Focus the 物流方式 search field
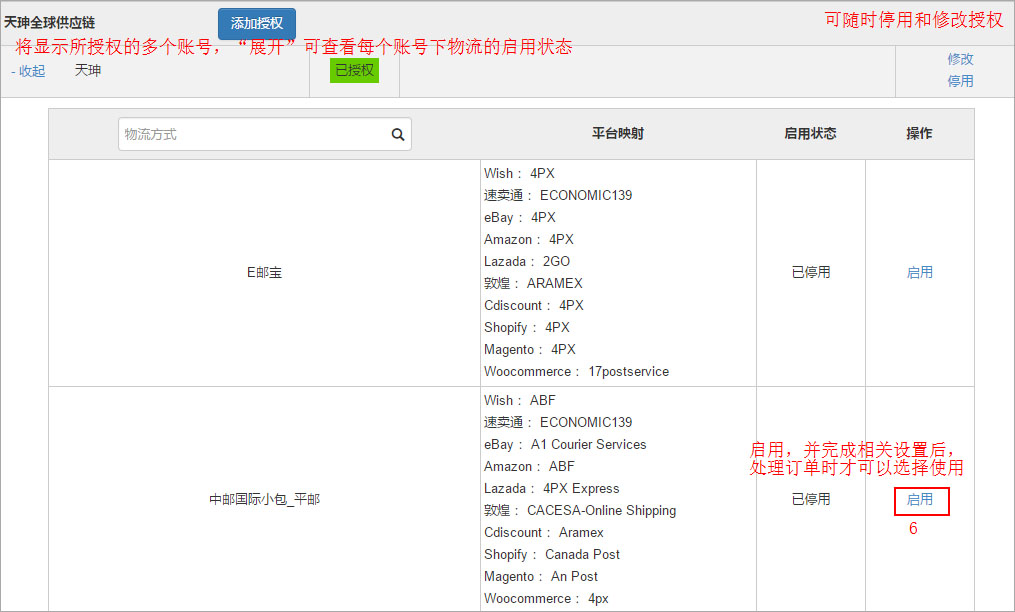The image size is (1015, 612). pos(265,134)
